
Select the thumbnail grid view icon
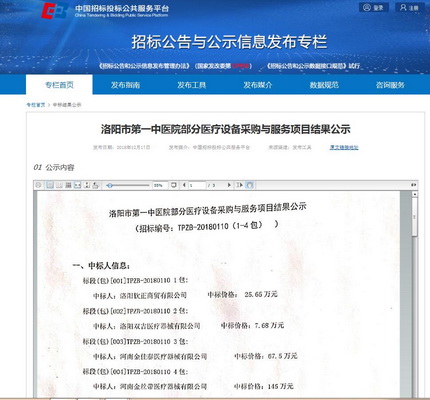pyautogui.click(x=68, y=185)
